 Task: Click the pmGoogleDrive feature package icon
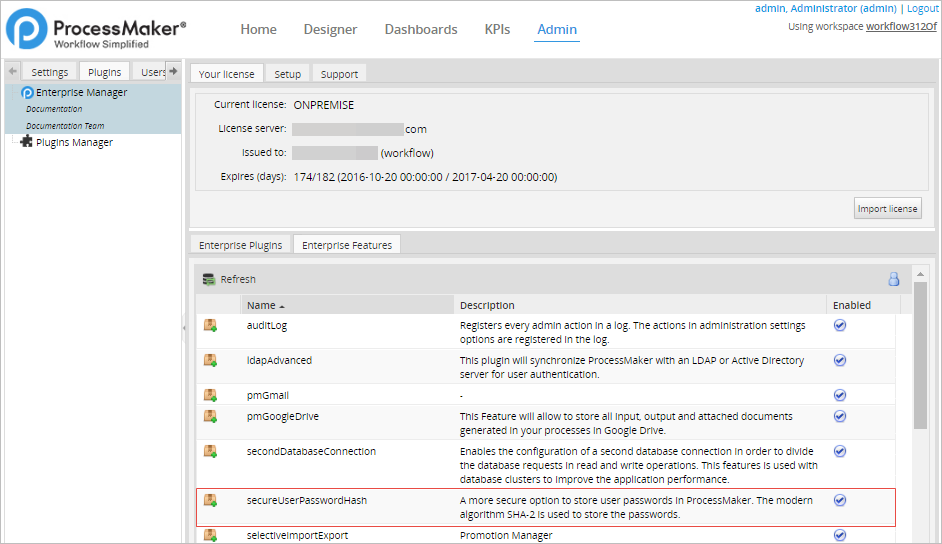tap(210, 416)
